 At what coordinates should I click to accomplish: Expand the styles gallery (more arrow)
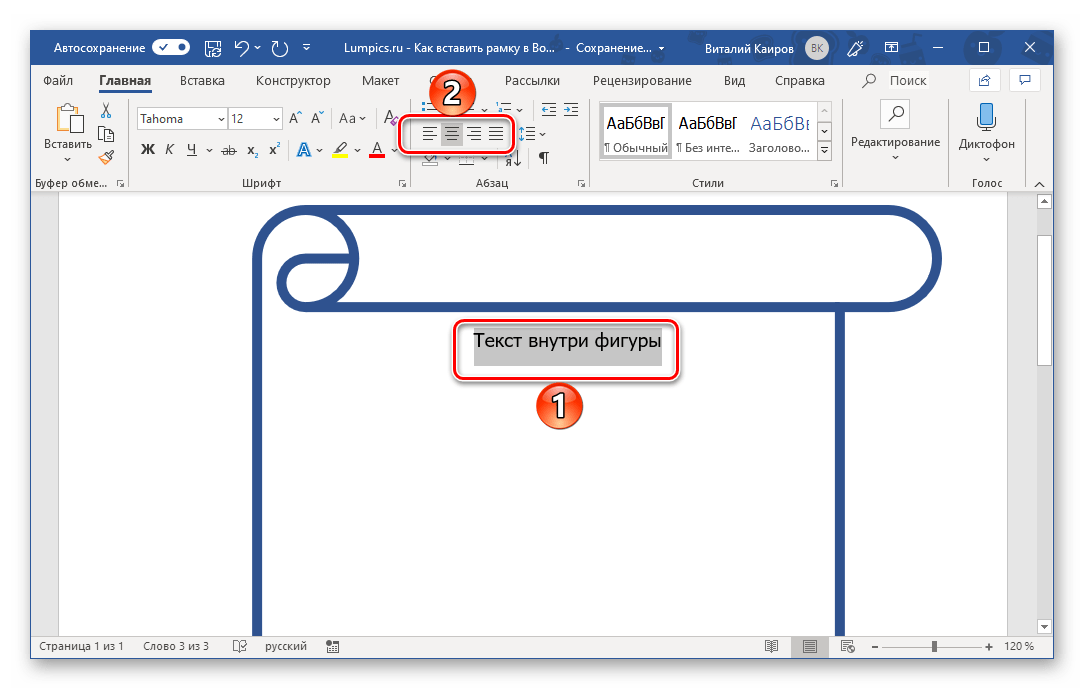click(x=825, y=150)
